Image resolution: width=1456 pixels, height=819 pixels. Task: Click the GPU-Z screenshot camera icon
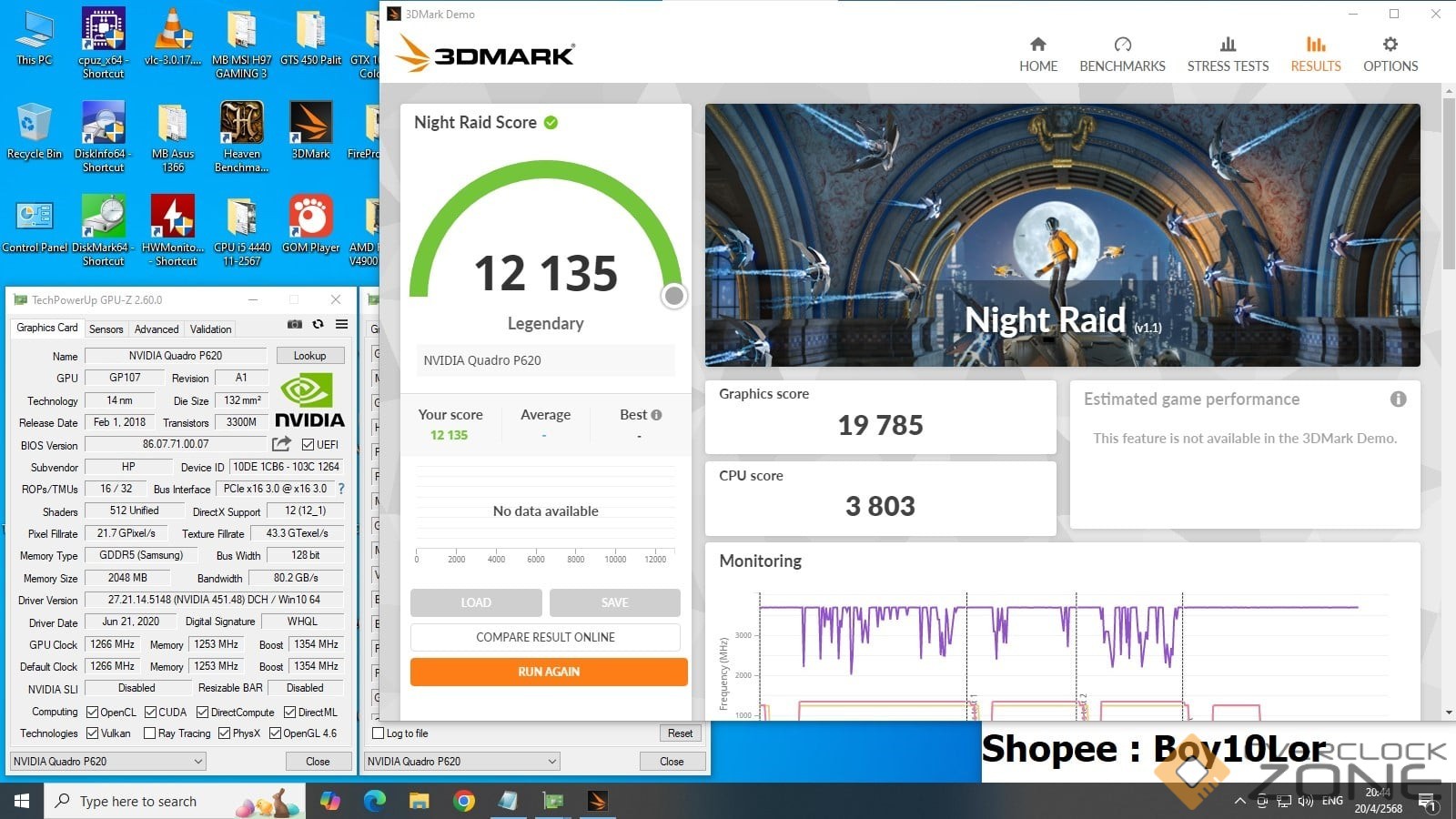click(x=295, y=324)
